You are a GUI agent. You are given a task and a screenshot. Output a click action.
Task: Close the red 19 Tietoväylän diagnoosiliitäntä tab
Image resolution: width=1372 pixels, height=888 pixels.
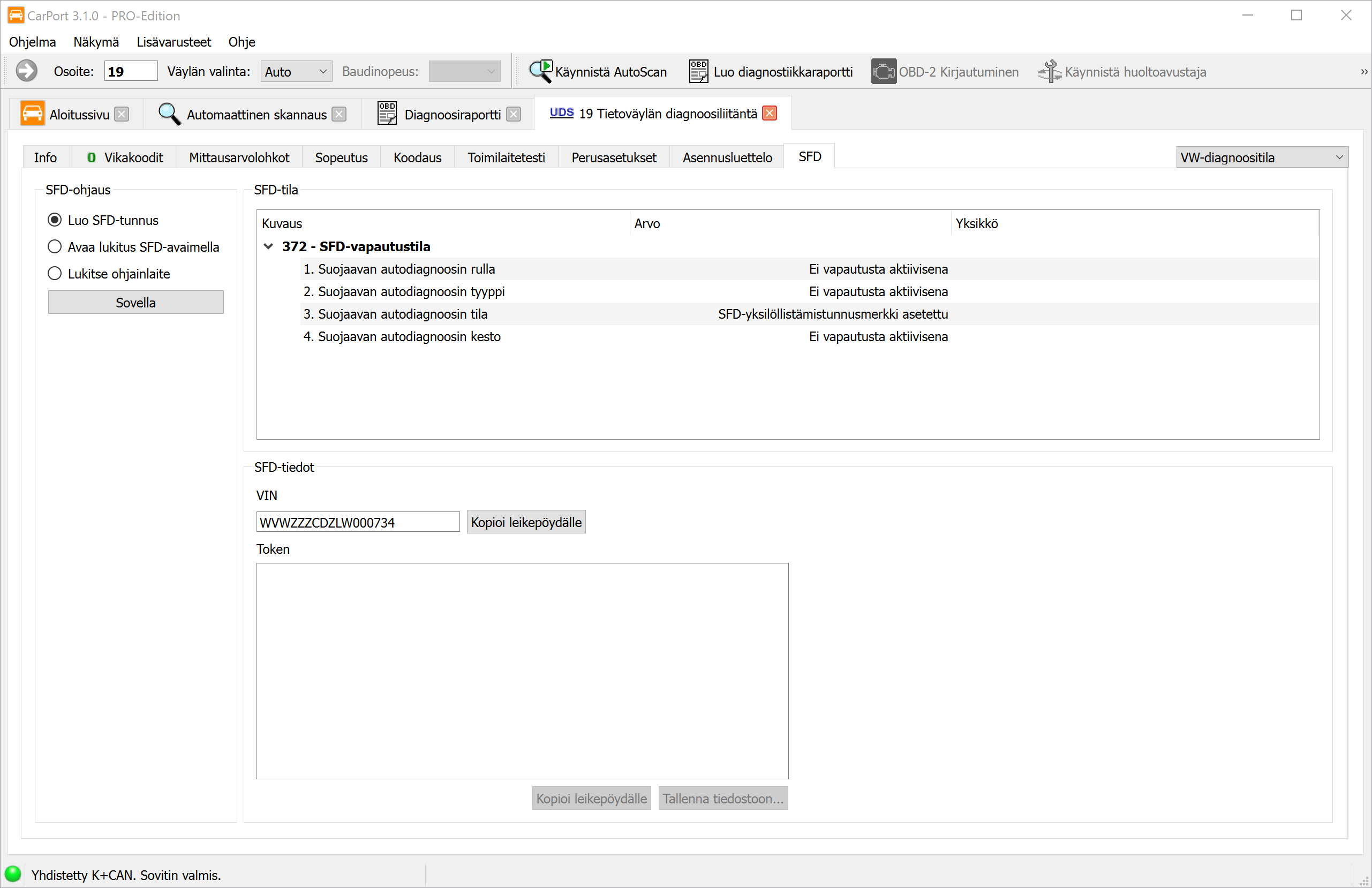770,114
